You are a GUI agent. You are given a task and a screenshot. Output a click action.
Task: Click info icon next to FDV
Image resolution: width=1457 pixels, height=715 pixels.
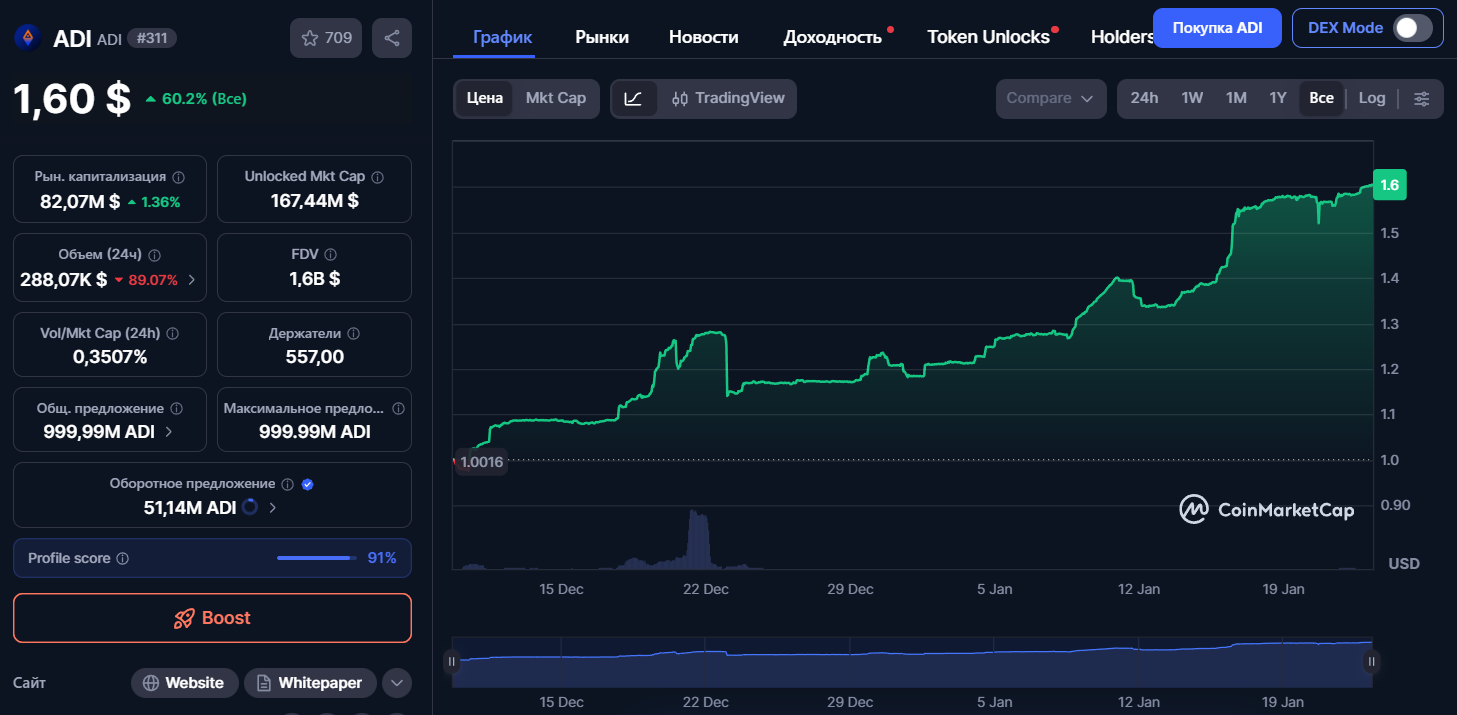(331, 255)
